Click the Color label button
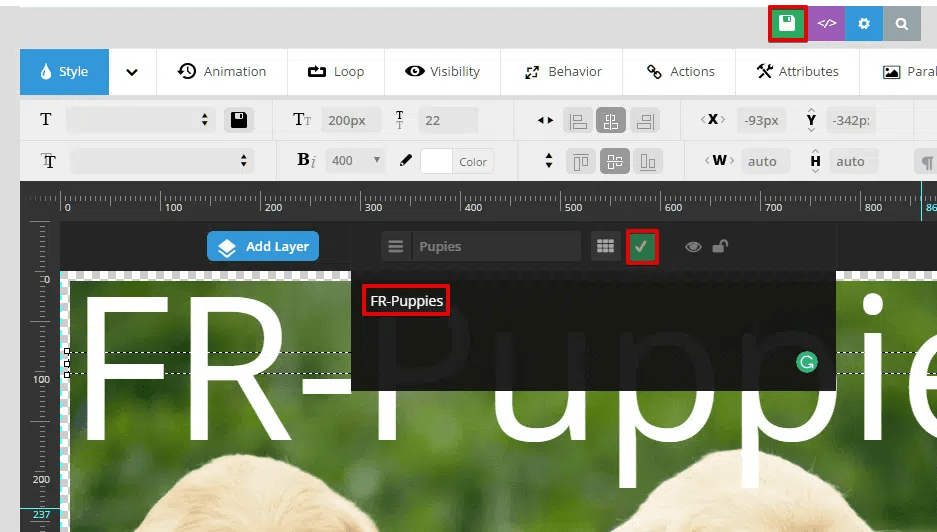Viewport: 937px width, 532px height. 473,161
